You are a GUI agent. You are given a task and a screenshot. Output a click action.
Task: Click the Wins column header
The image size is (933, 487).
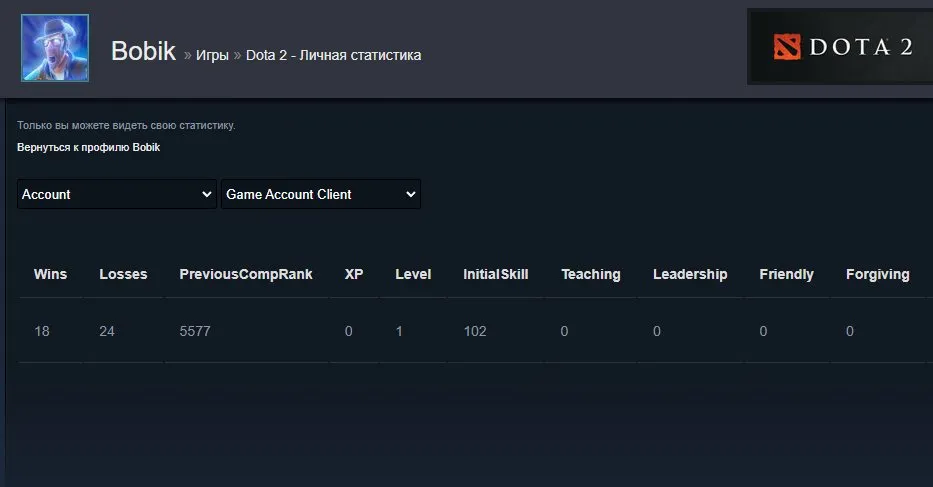pos(51,274)
